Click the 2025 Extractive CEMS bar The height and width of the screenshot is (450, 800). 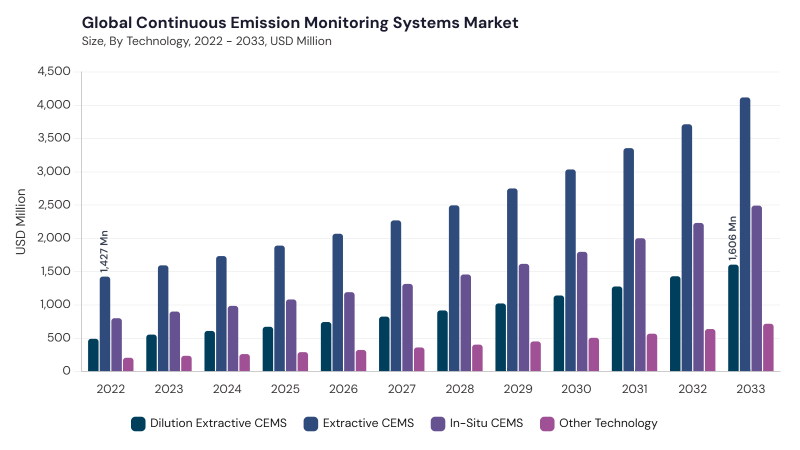(x=280, y=308)
